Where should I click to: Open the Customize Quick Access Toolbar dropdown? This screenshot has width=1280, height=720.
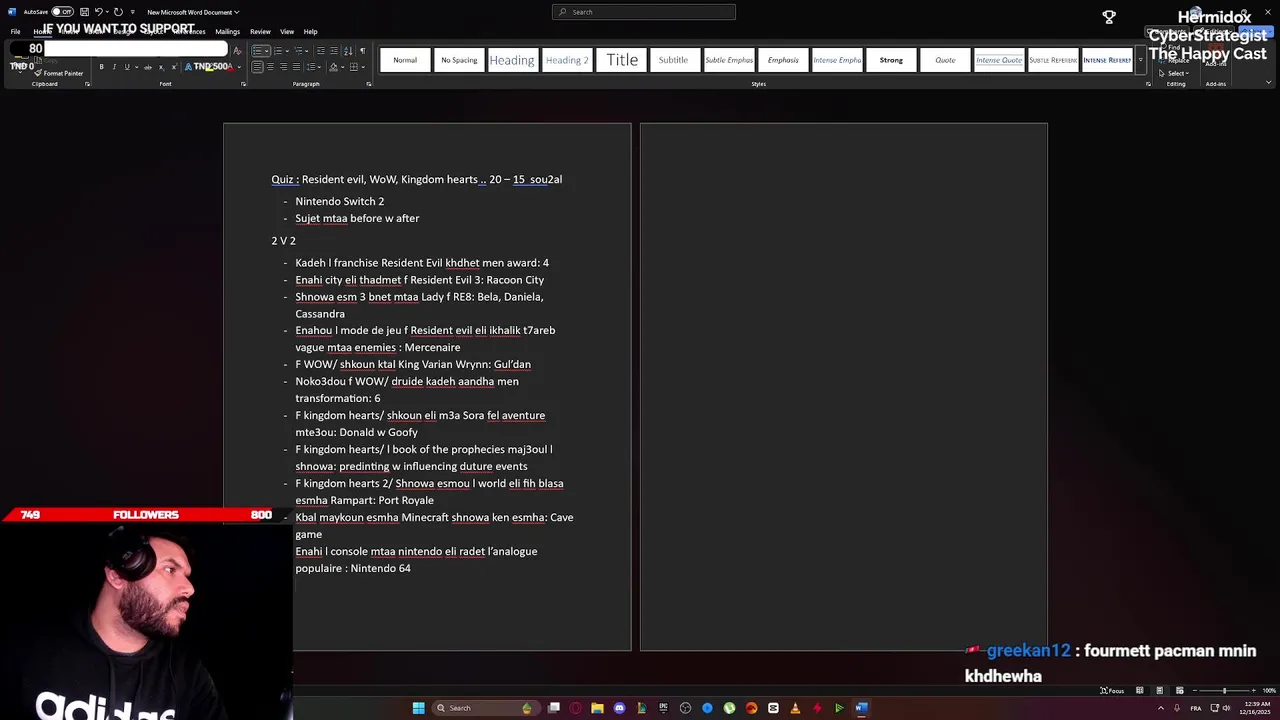pyautogui.click(x=132, y=12)
